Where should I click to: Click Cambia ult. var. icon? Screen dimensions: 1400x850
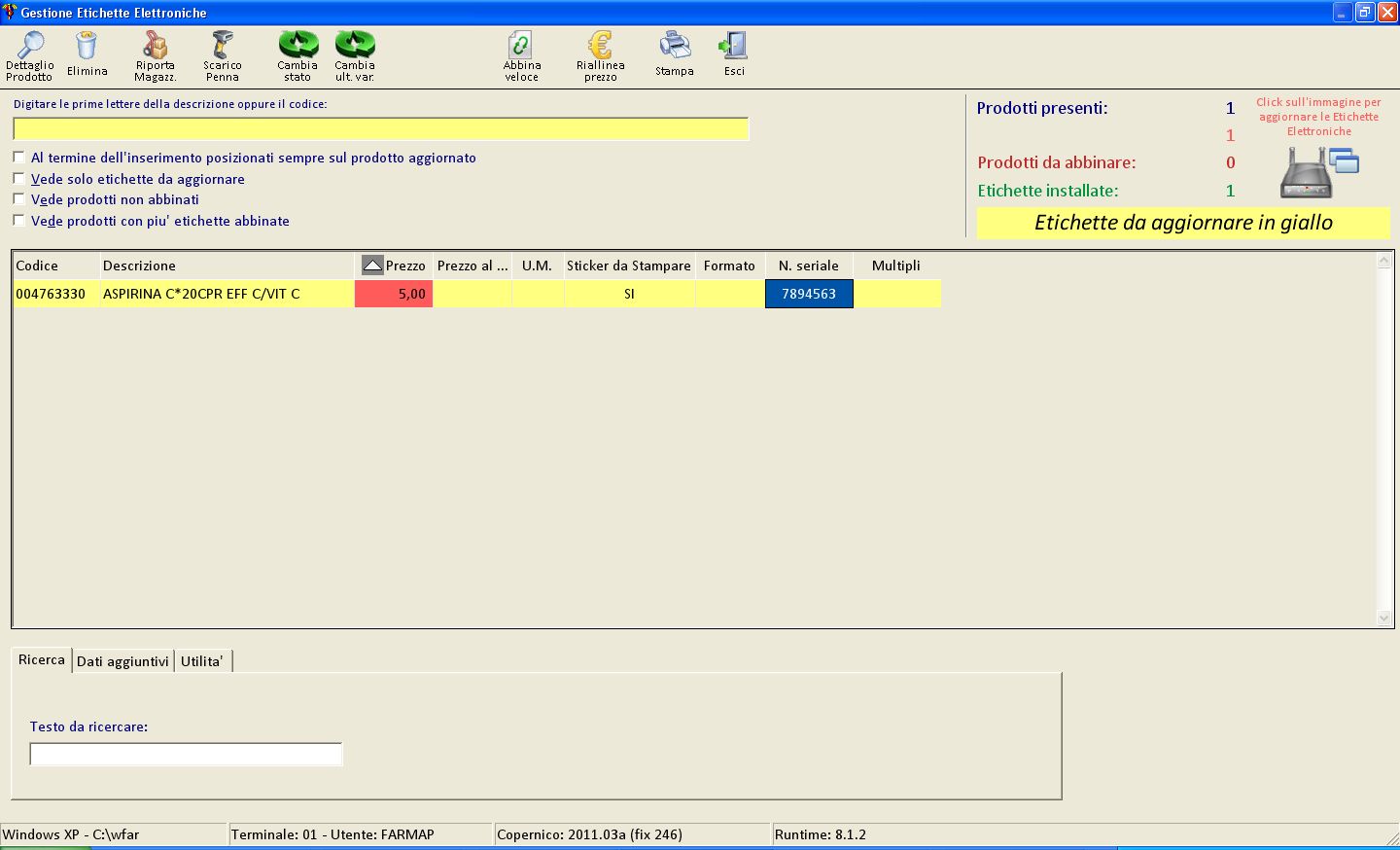click(x=355, y=45)
